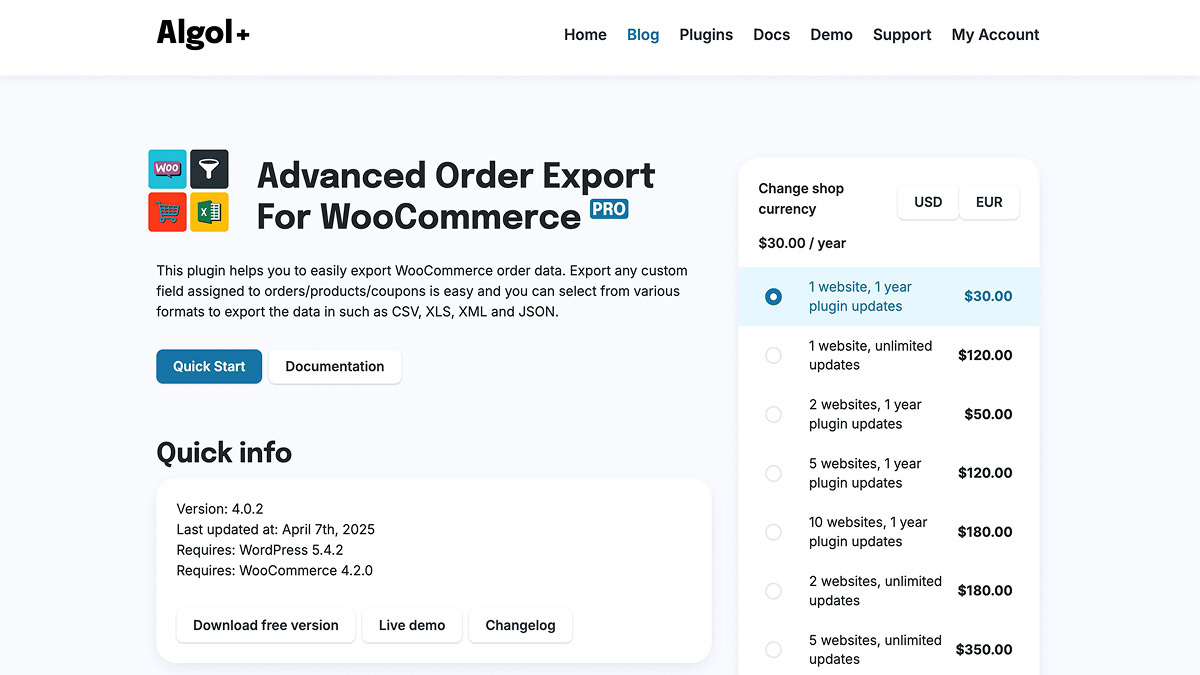Image resolution: width=1200 pixels, height=675 pixels.
Task: Click the $30.00 / year label
Action: click(x=802, y=243)
